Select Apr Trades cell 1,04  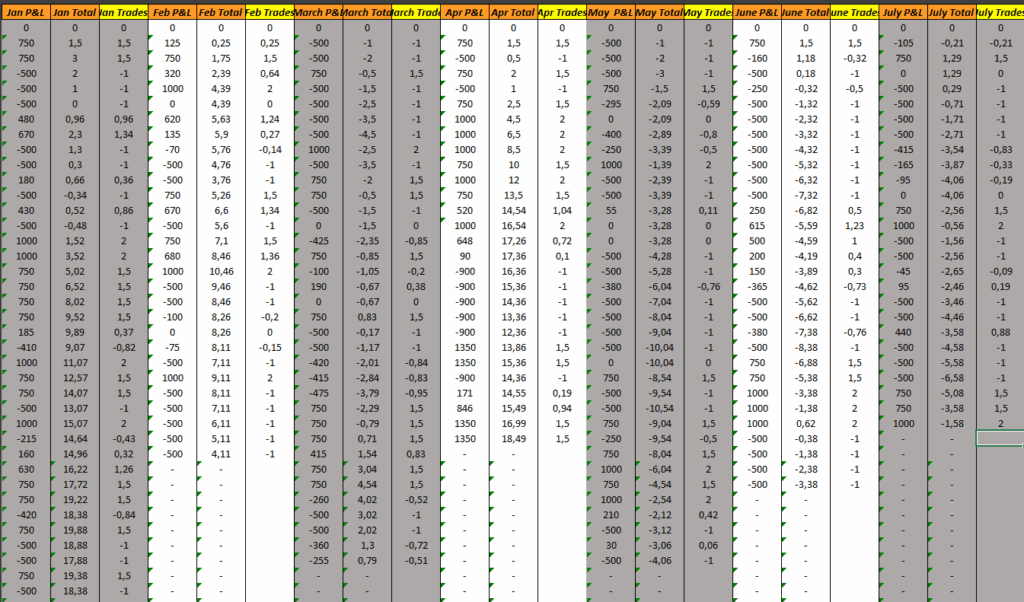[562, 210]
